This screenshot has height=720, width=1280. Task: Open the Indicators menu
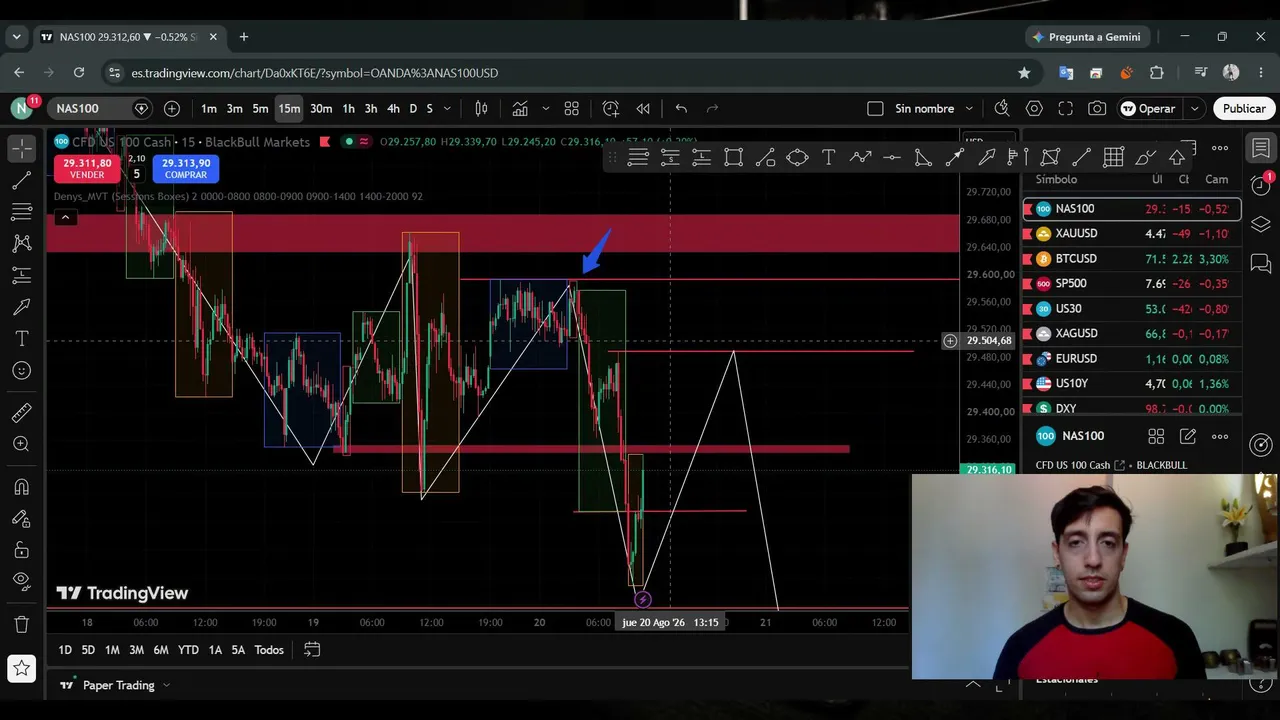520,108
